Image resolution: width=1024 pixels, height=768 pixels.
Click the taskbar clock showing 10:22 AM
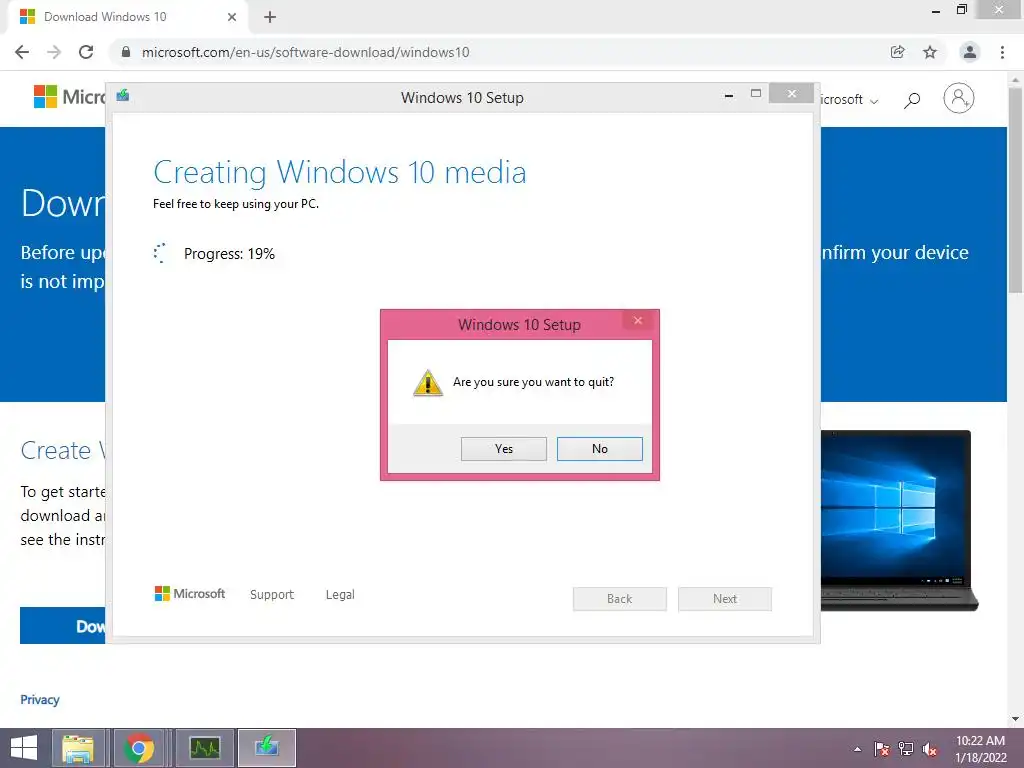981,748
